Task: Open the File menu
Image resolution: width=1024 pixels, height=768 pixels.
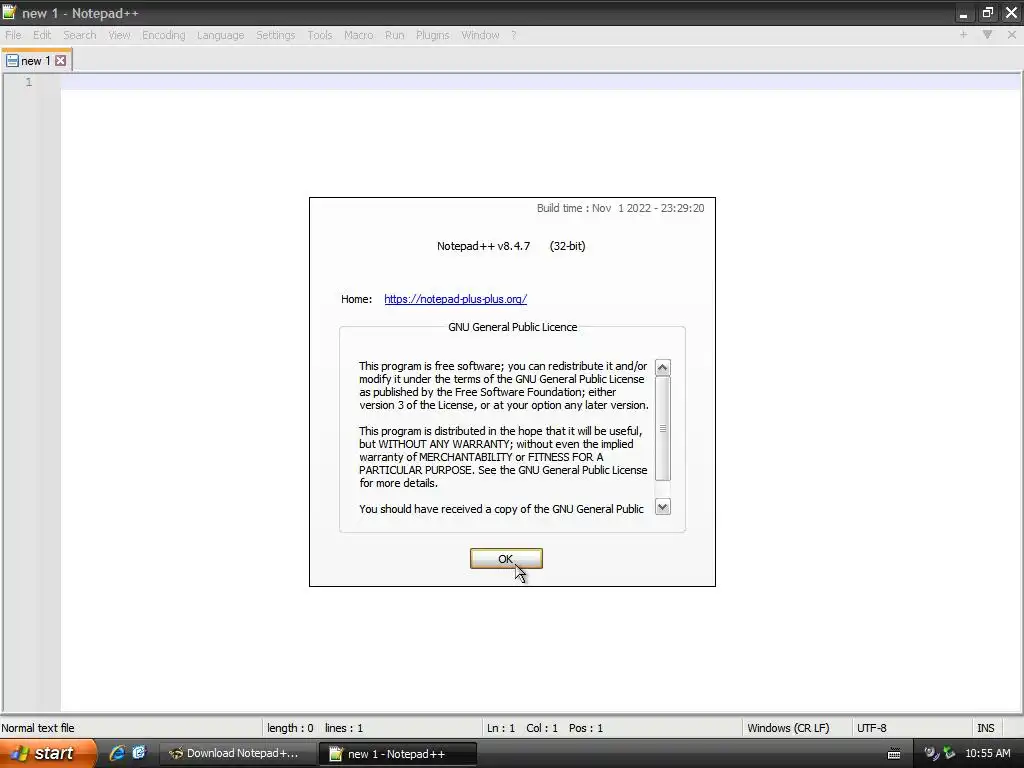Action: click(13, 35)
